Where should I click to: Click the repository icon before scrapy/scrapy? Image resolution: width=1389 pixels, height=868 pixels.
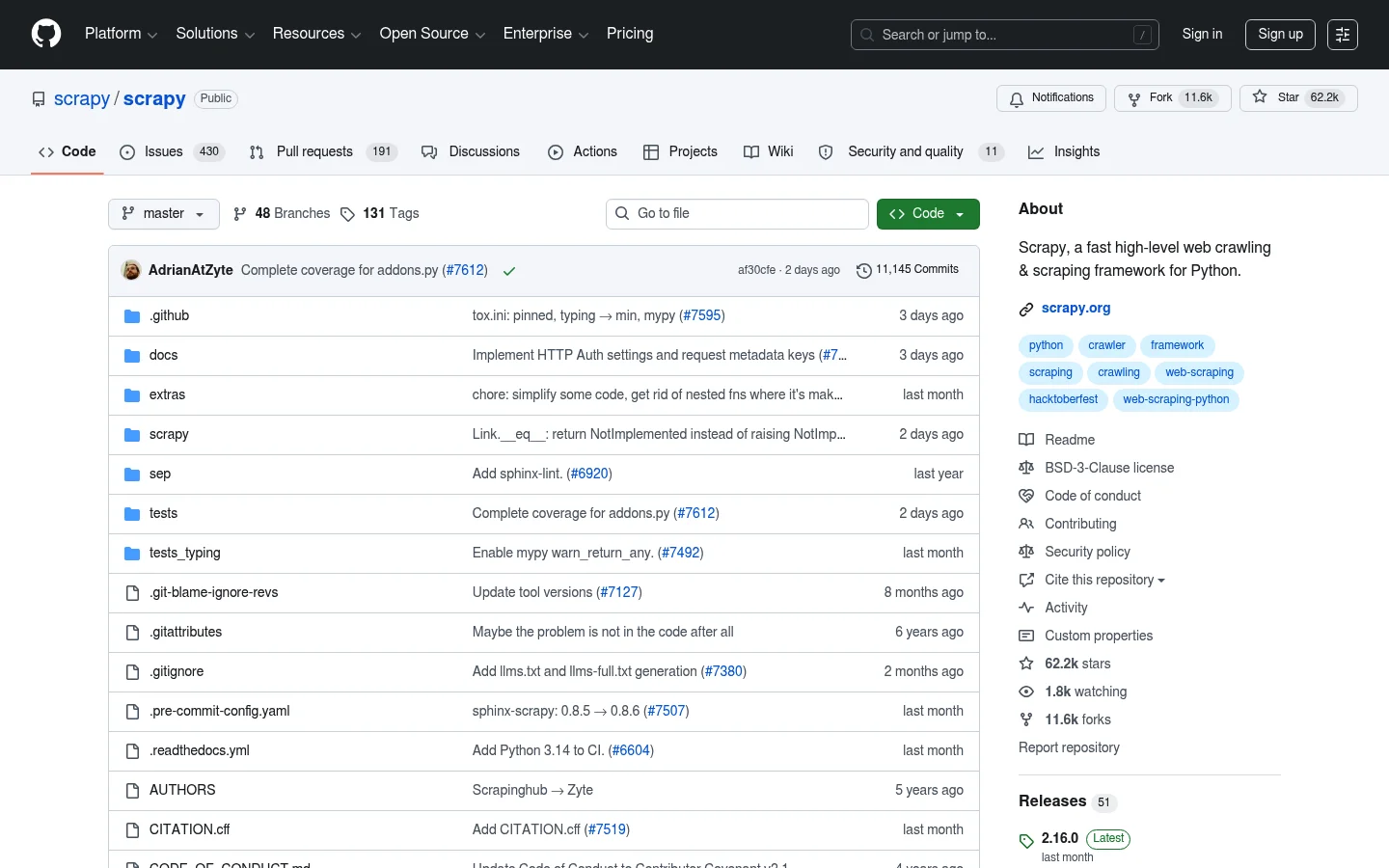tap(39, 99)
